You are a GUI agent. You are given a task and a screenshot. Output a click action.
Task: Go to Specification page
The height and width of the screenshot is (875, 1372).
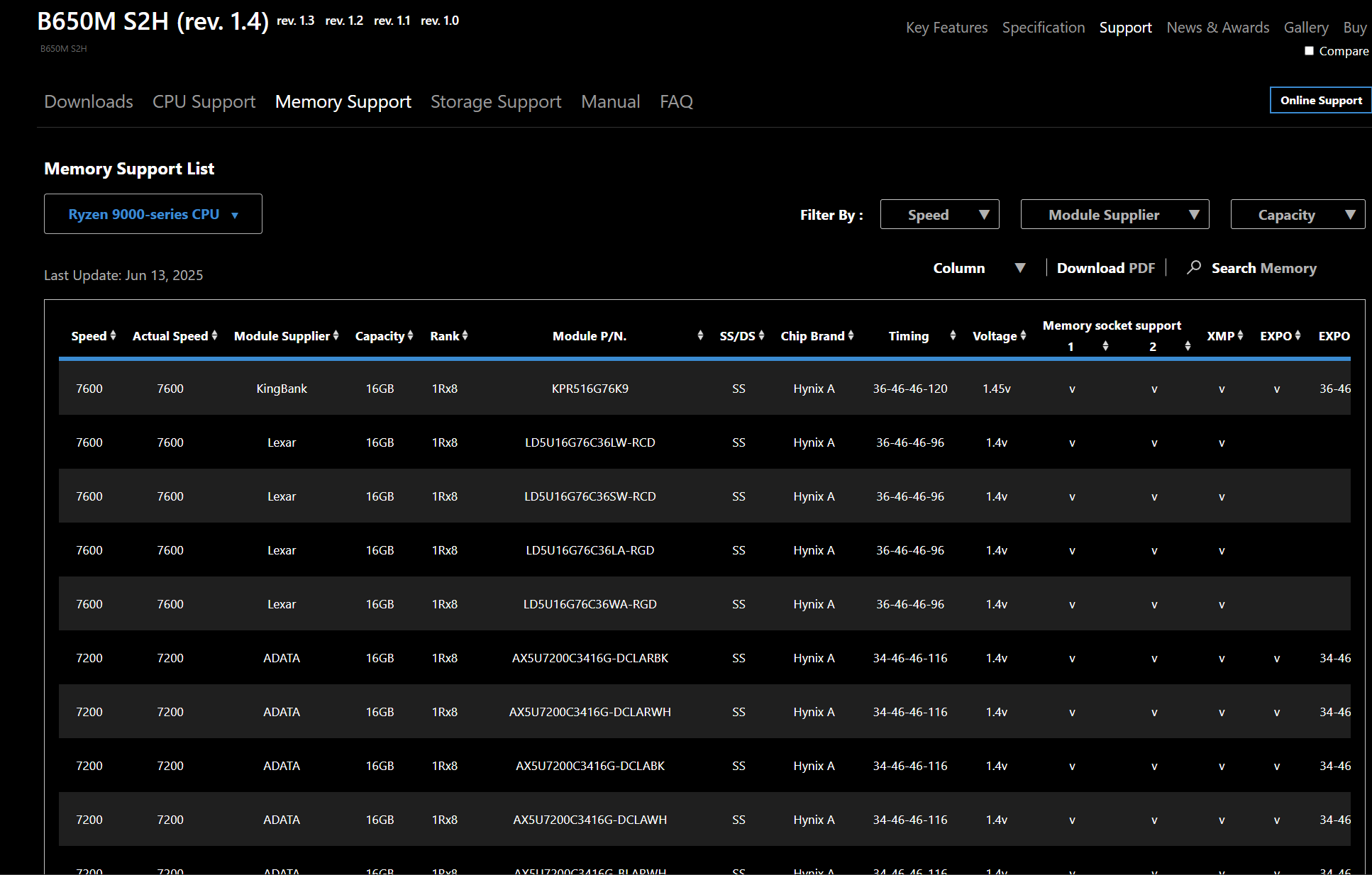pos(1044,28)
